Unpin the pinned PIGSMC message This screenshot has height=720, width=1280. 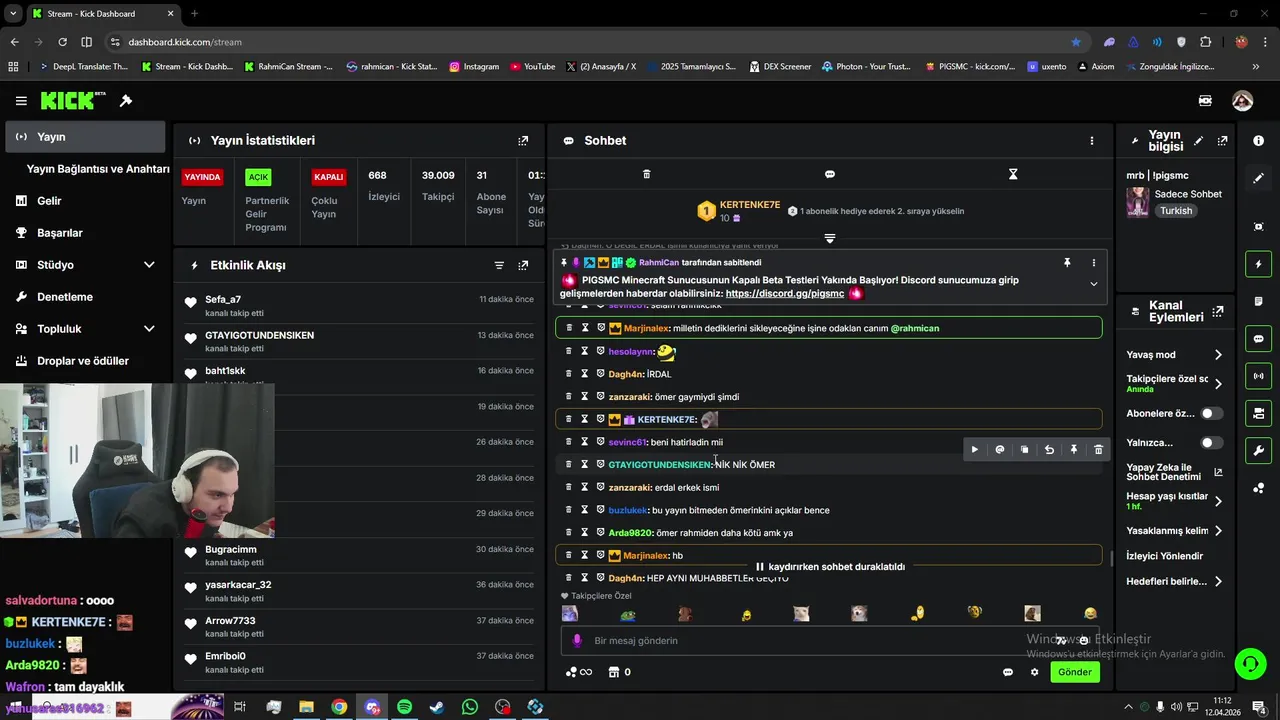(x=1067, y=262)
